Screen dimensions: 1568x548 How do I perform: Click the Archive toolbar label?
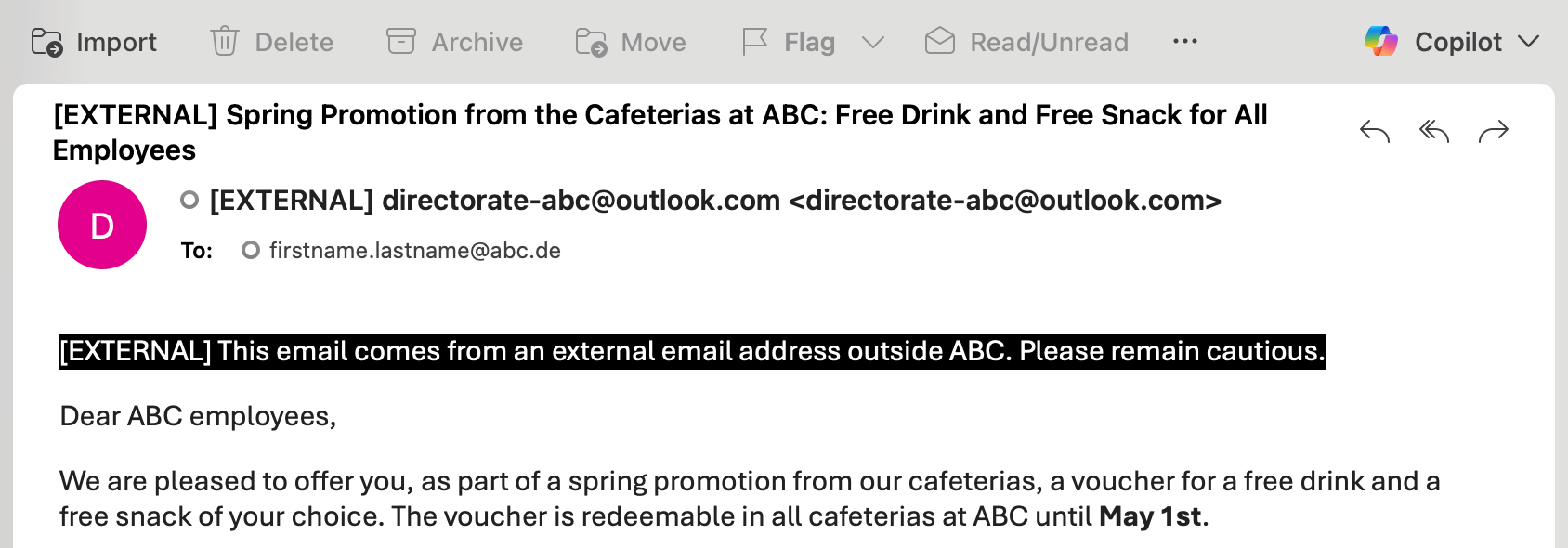(477, 42)
